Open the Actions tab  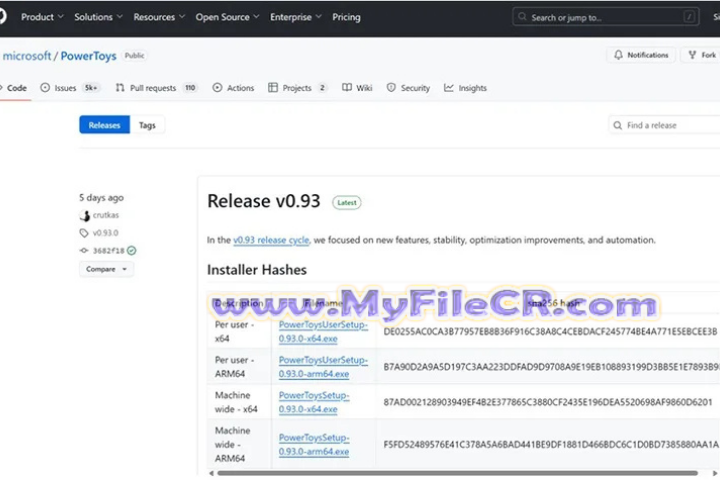click(233, 88)
